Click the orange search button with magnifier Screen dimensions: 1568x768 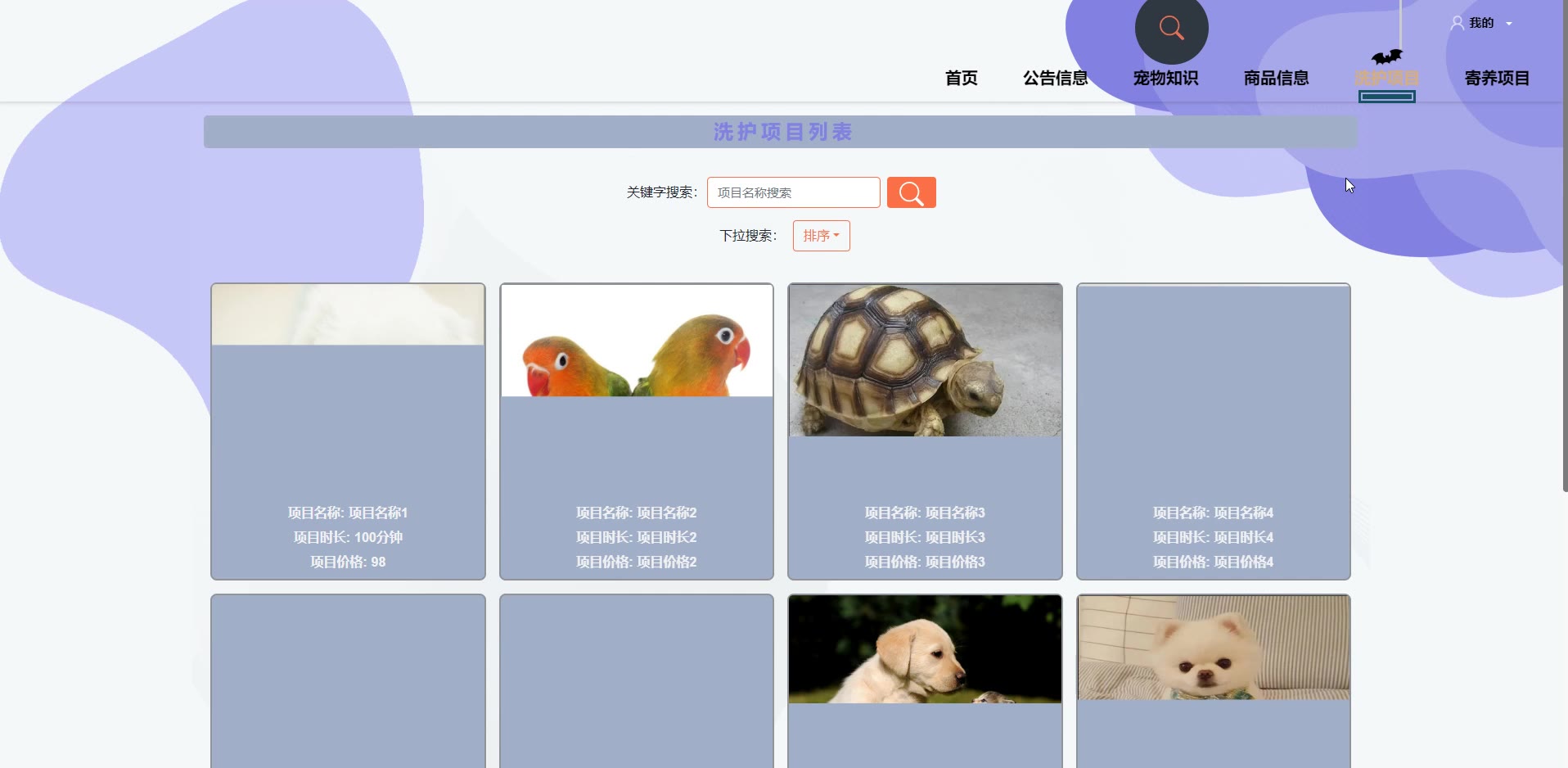pyautogui.click(x=911, y=192)
